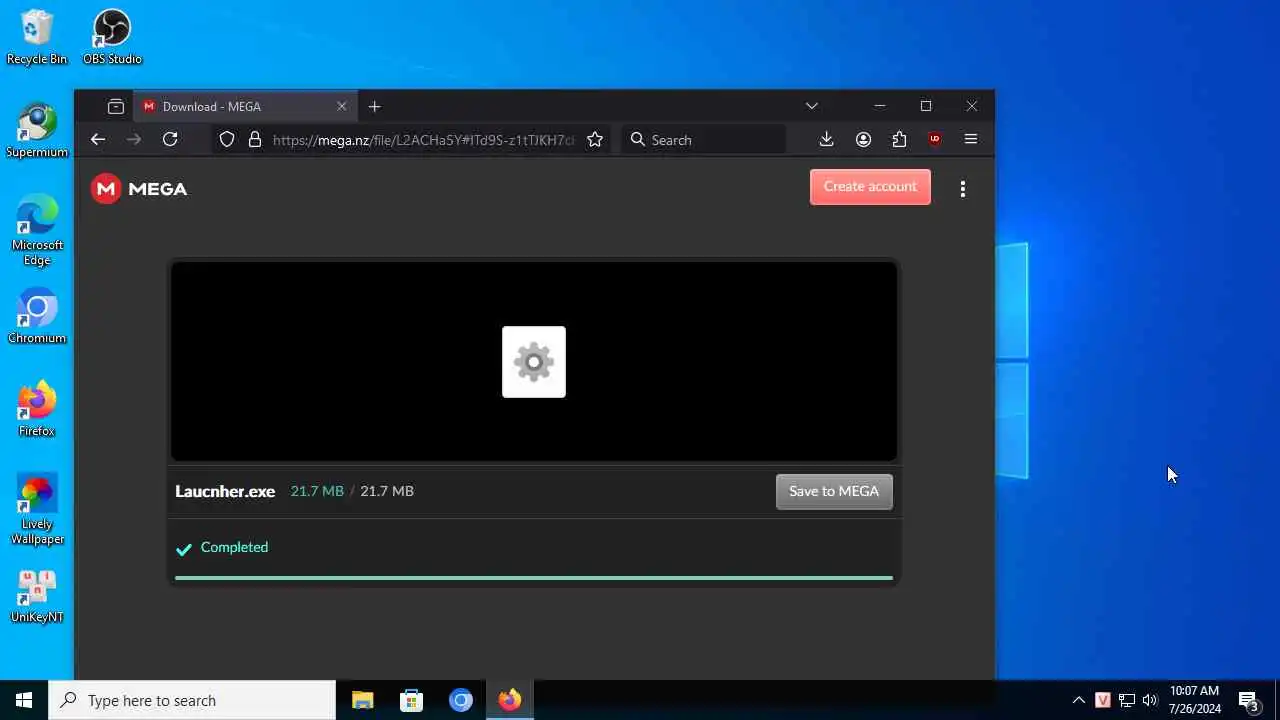Open the Windows Start menu
This screenshot has width=1280, height=720.
(24, 700)
